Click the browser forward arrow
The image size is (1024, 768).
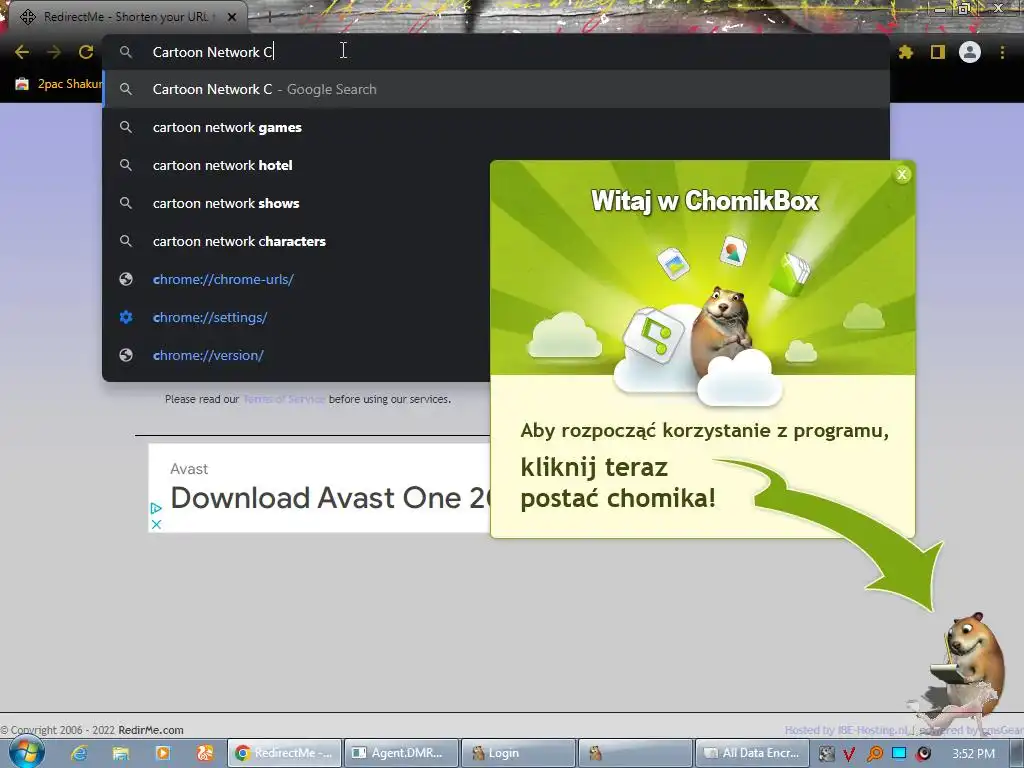coord(54,52)
